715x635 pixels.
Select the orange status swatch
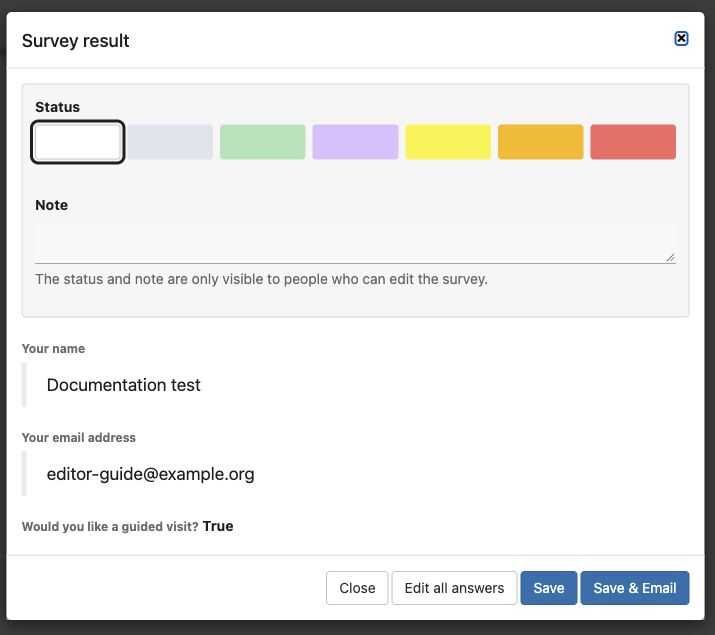pos(540,142)
